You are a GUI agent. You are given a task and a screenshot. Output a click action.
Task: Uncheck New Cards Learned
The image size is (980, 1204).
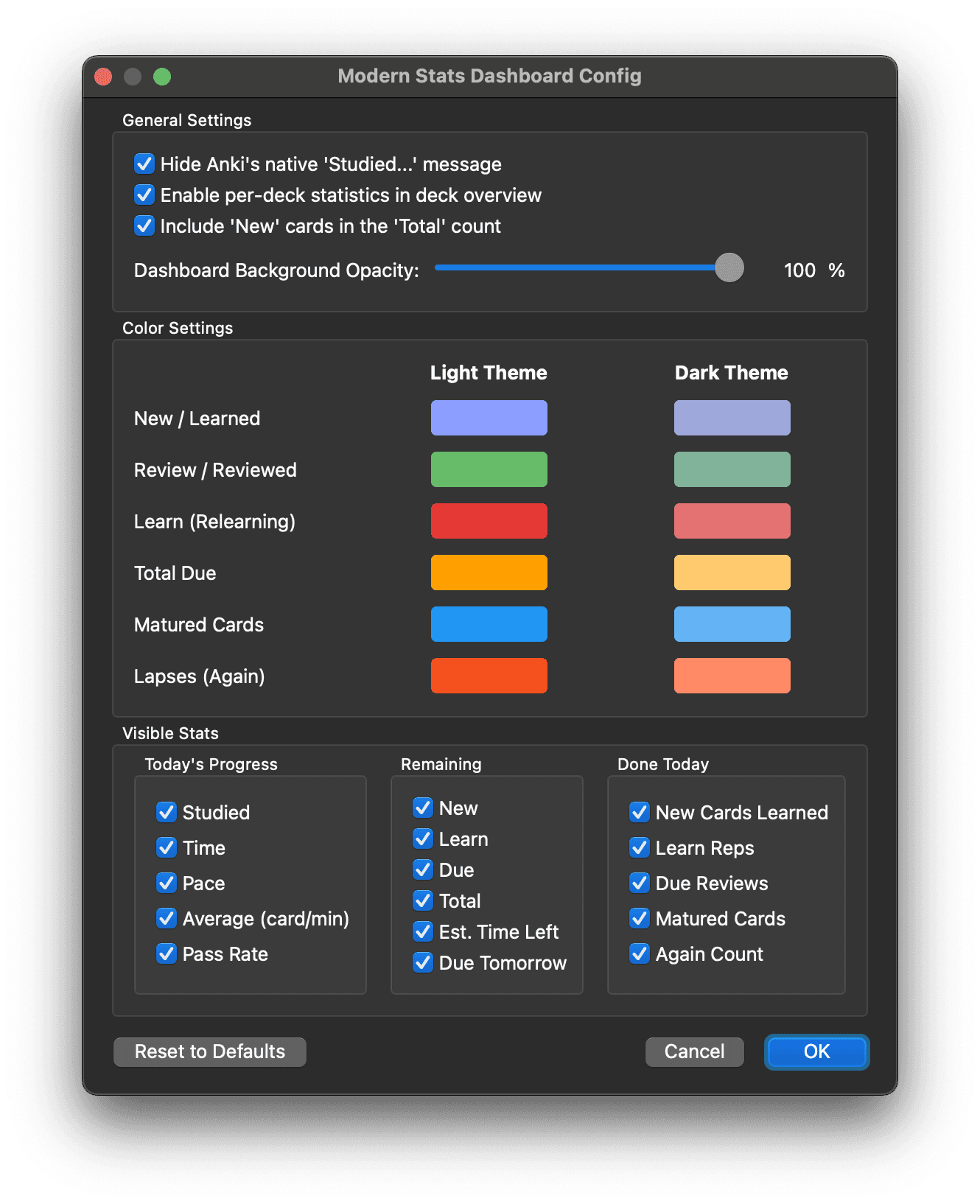[x=640, y=812]
